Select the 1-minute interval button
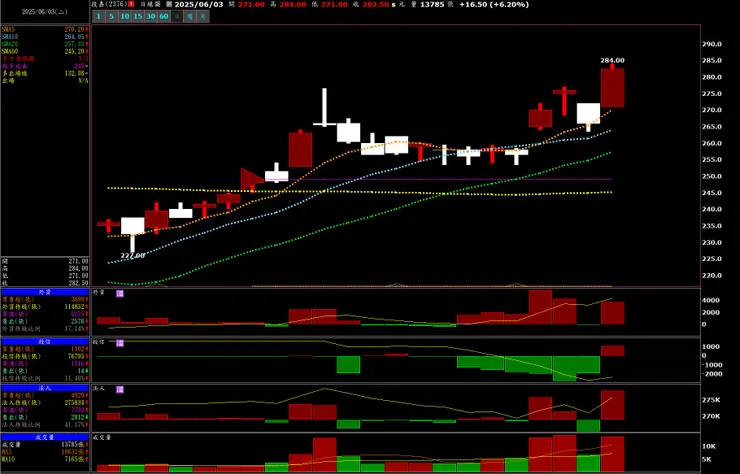The image size is (740, 474). tap(98, 17)
